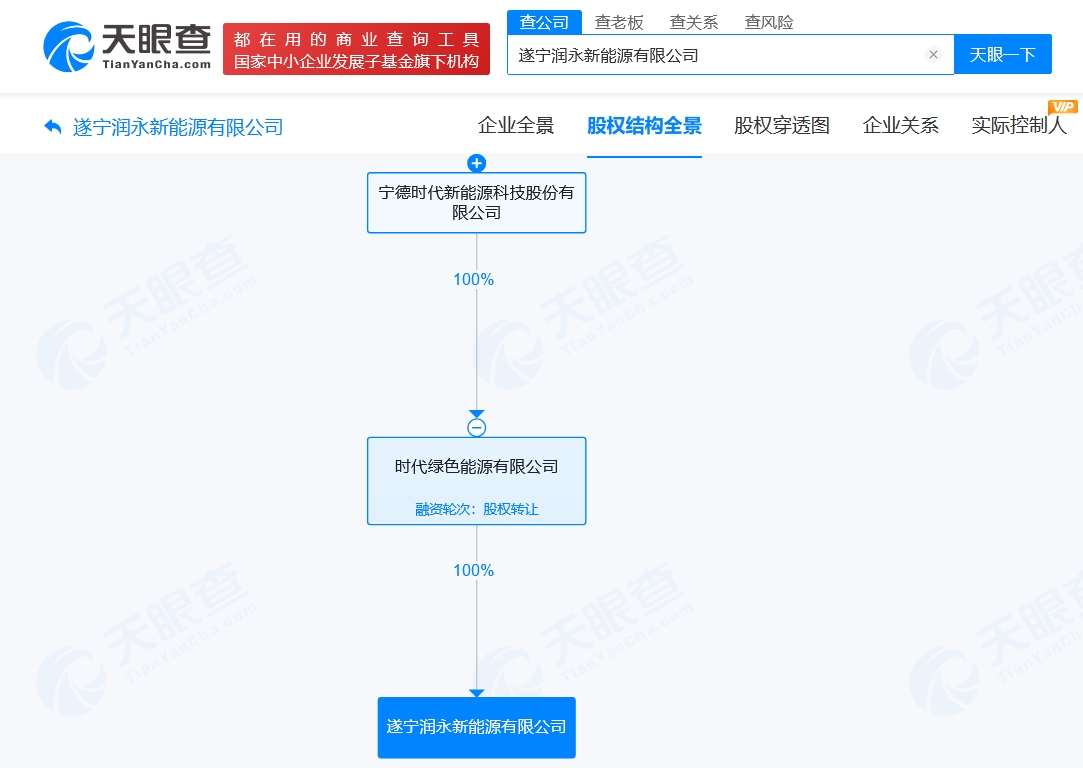Select the 股权结构全景 tab
The image size is (1083, 768).
point(644,126)
